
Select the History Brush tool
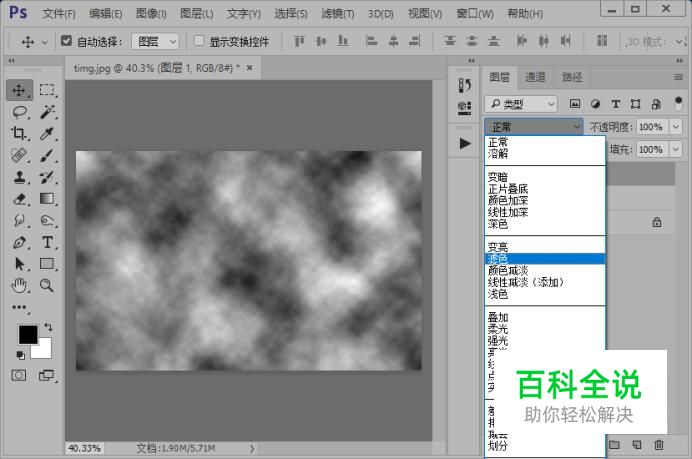pyautogui.click(x=47, y=177)
